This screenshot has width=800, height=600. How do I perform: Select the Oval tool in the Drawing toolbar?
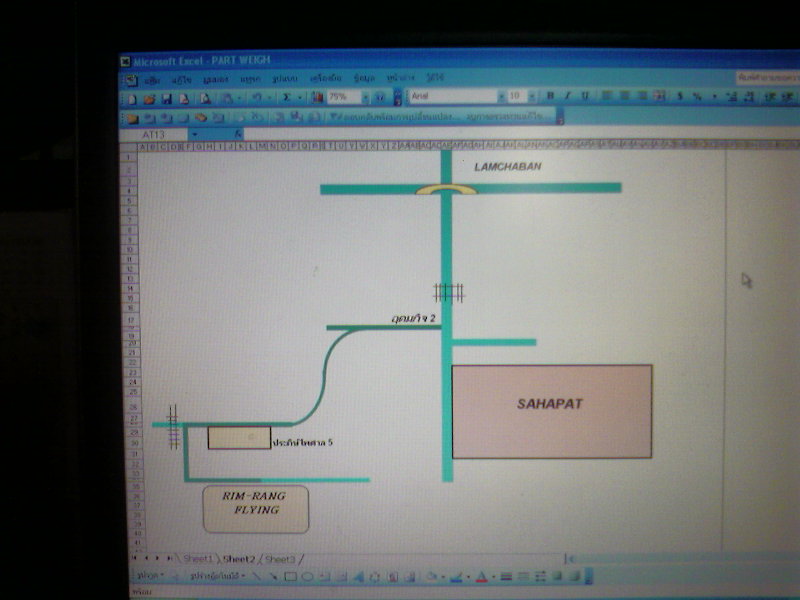tap(307, 577)
